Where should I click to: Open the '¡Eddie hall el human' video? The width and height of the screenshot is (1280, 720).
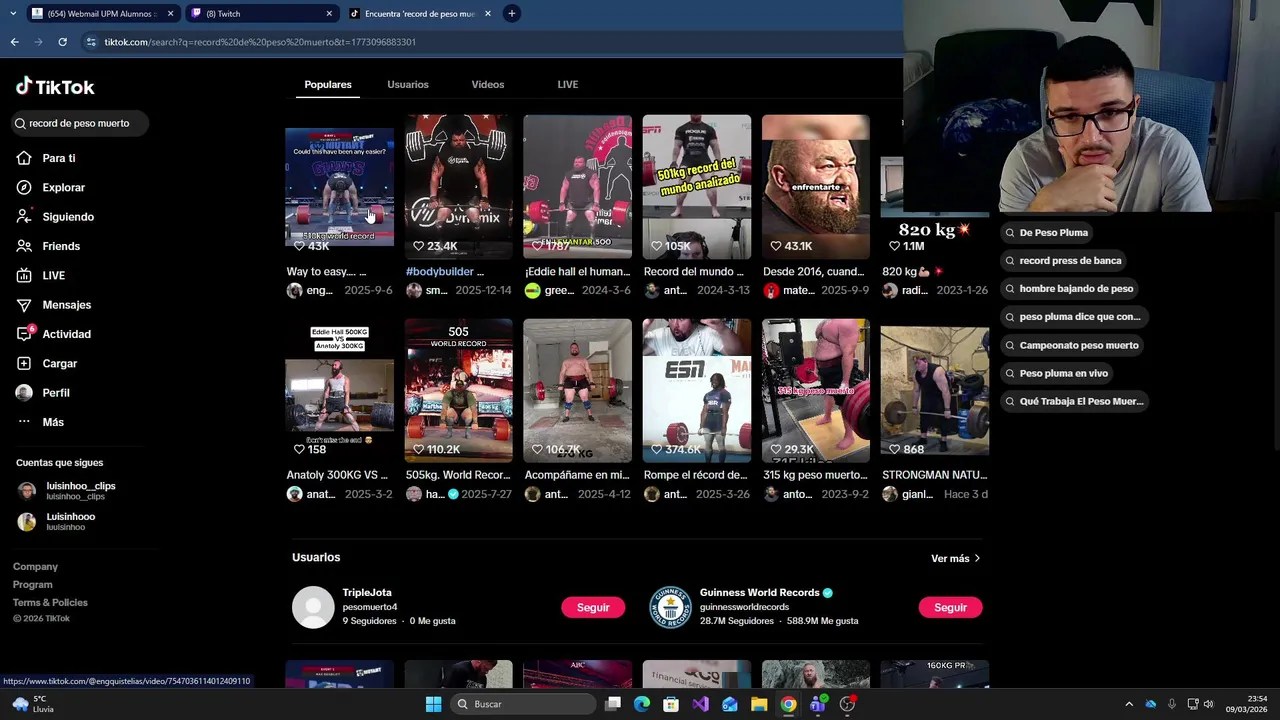[x=577, y=187]
